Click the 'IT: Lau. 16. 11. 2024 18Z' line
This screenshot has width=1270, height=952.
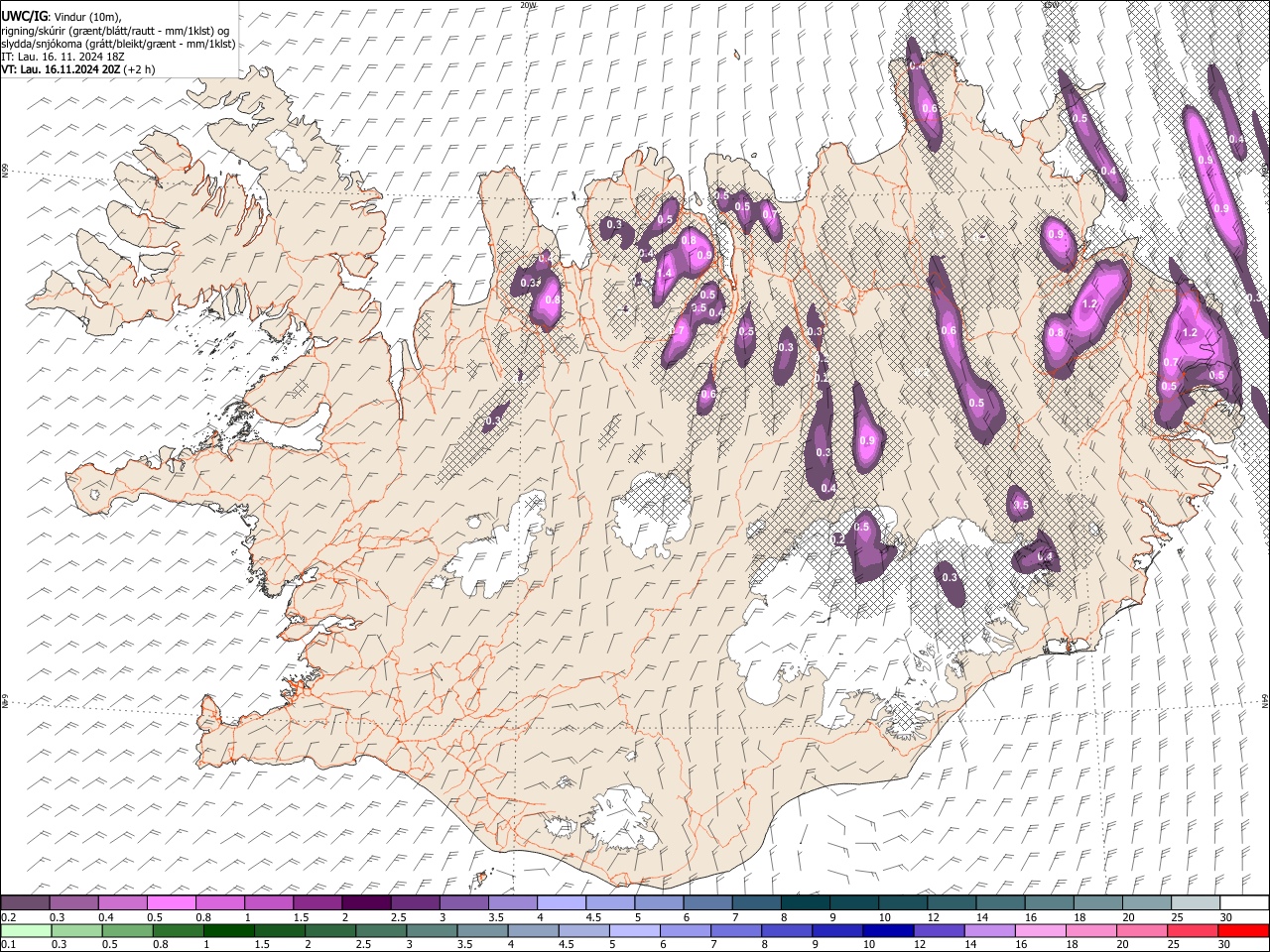point(63,57)
